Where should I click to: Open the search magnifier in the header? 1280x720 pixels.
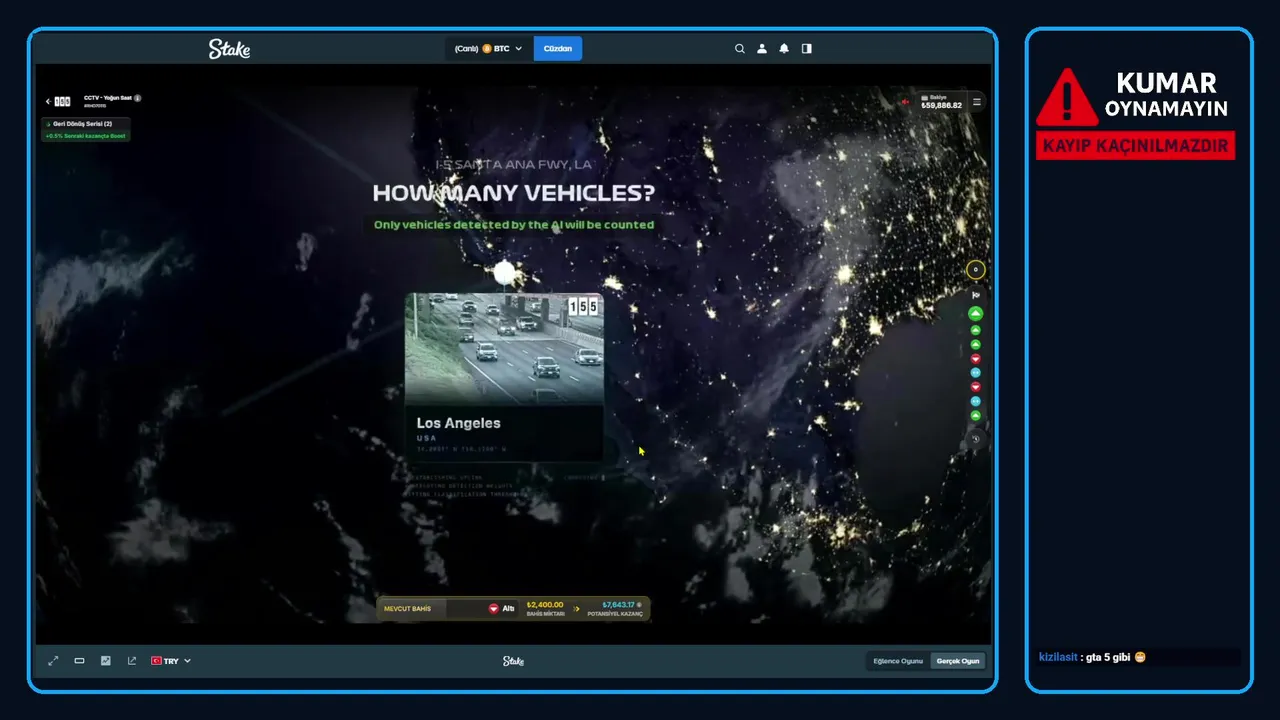pos(740,48)
